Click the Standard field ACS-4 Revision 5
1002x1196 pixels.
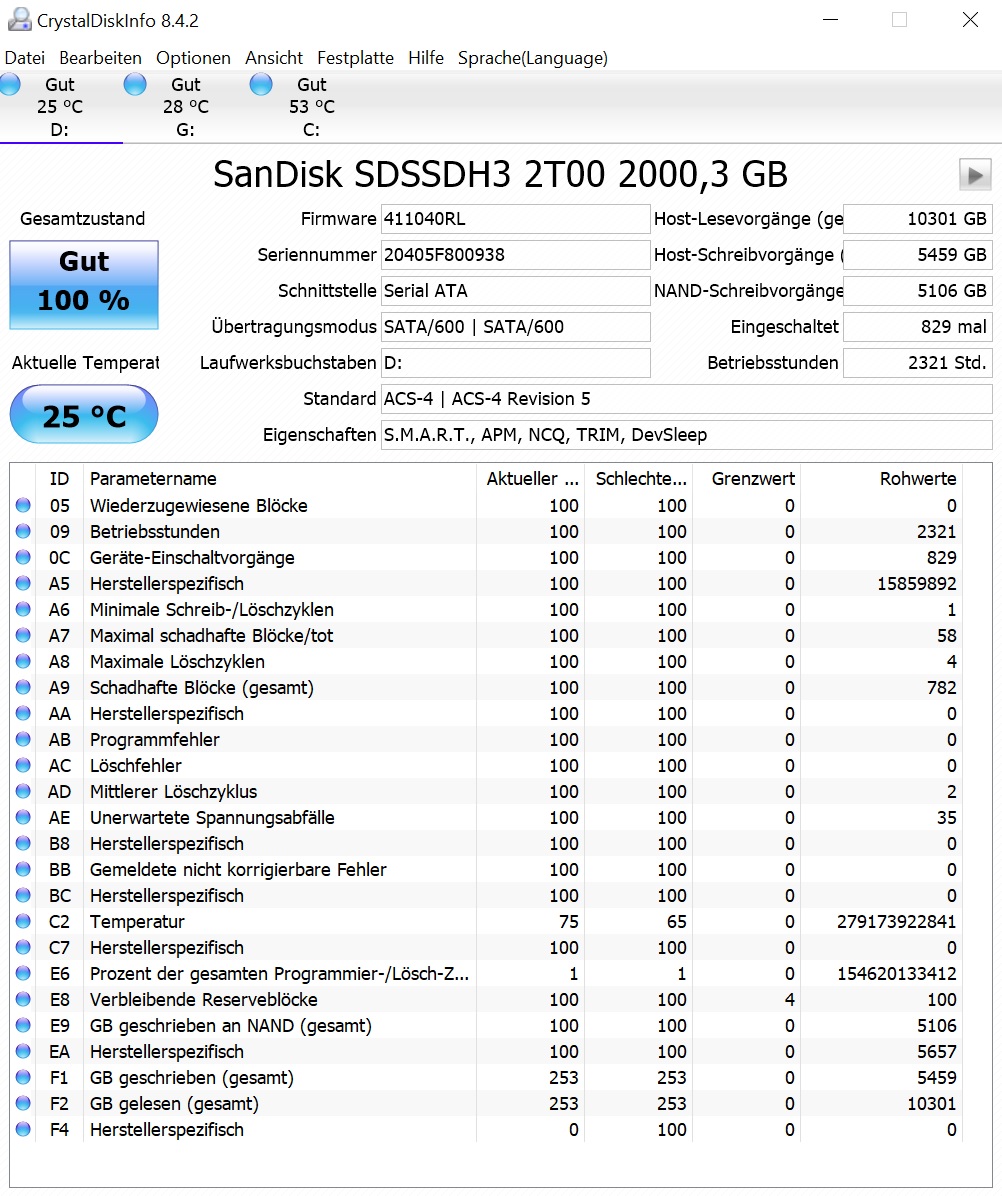pyautogui.click(x=686, y=398)
